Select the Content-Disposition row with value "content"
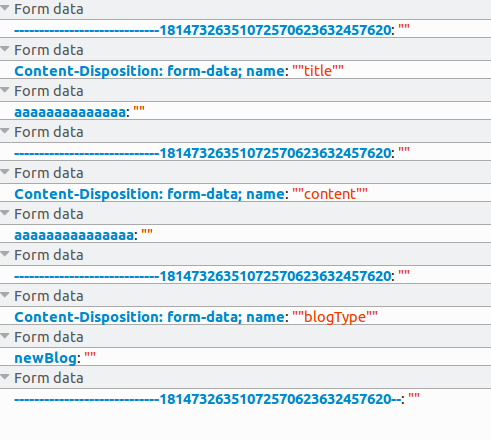Viewport: 491px width, 440px height. pos(245,194)
